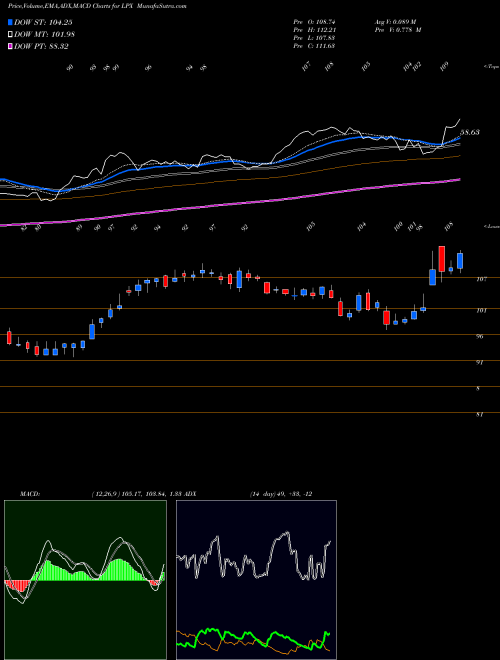Click the 'Pre L: 107.88' low value
This screenshot has height=660, width=500.
[x=314, y=38]
